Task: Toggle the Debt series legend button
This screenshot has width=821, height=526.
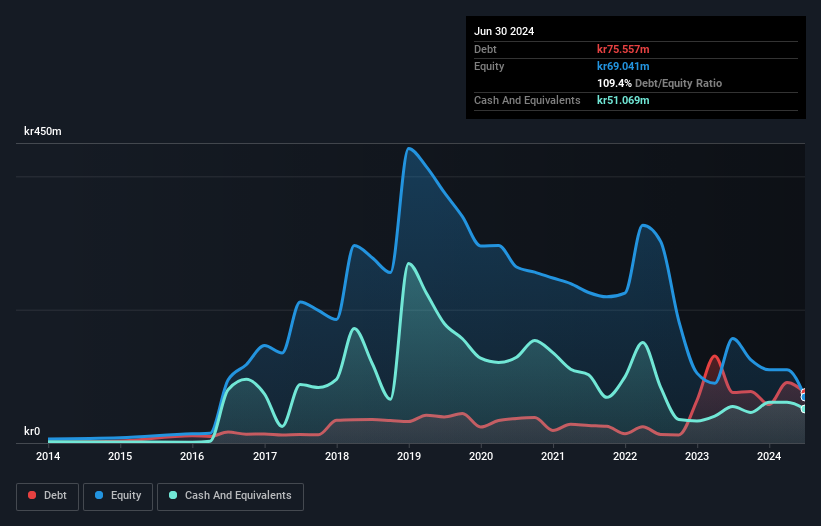Action: click(x=48, y=496)
